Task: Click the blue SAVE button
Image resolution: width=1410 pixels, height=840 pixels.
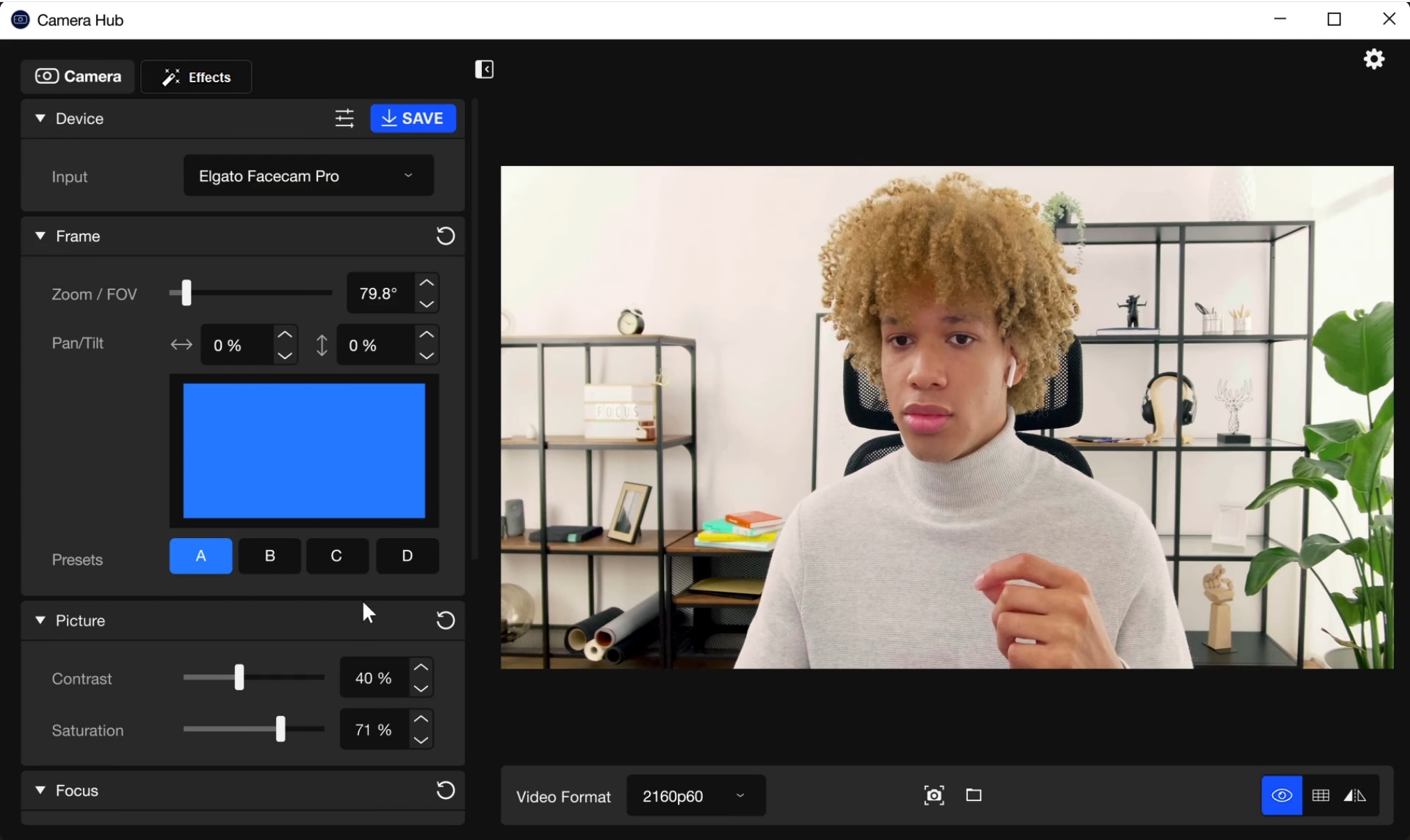Action: click(x=413, y=119)
